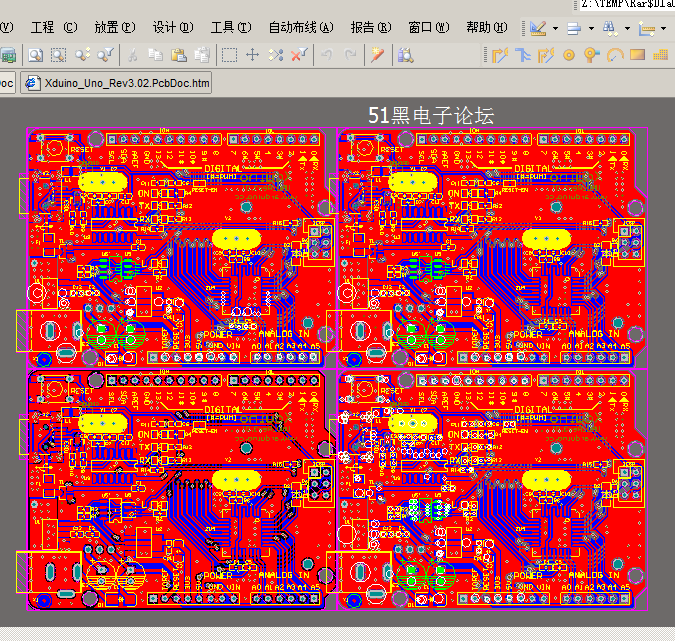Select the place arc by edge tool
The width and height of the screenshot is (675, 641).
tap(615, 55)
